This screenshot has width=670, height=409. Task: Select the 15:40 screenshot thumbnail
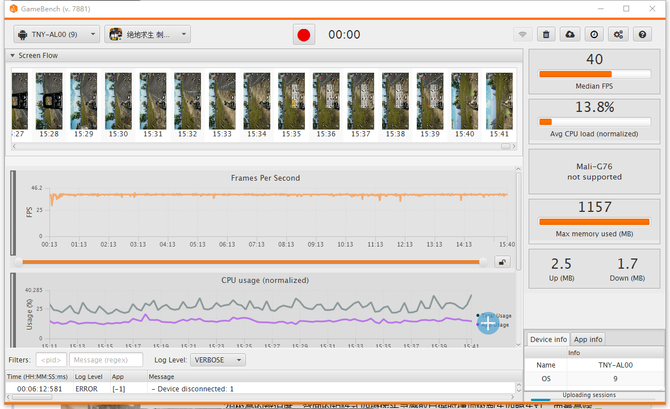[464, 101]
